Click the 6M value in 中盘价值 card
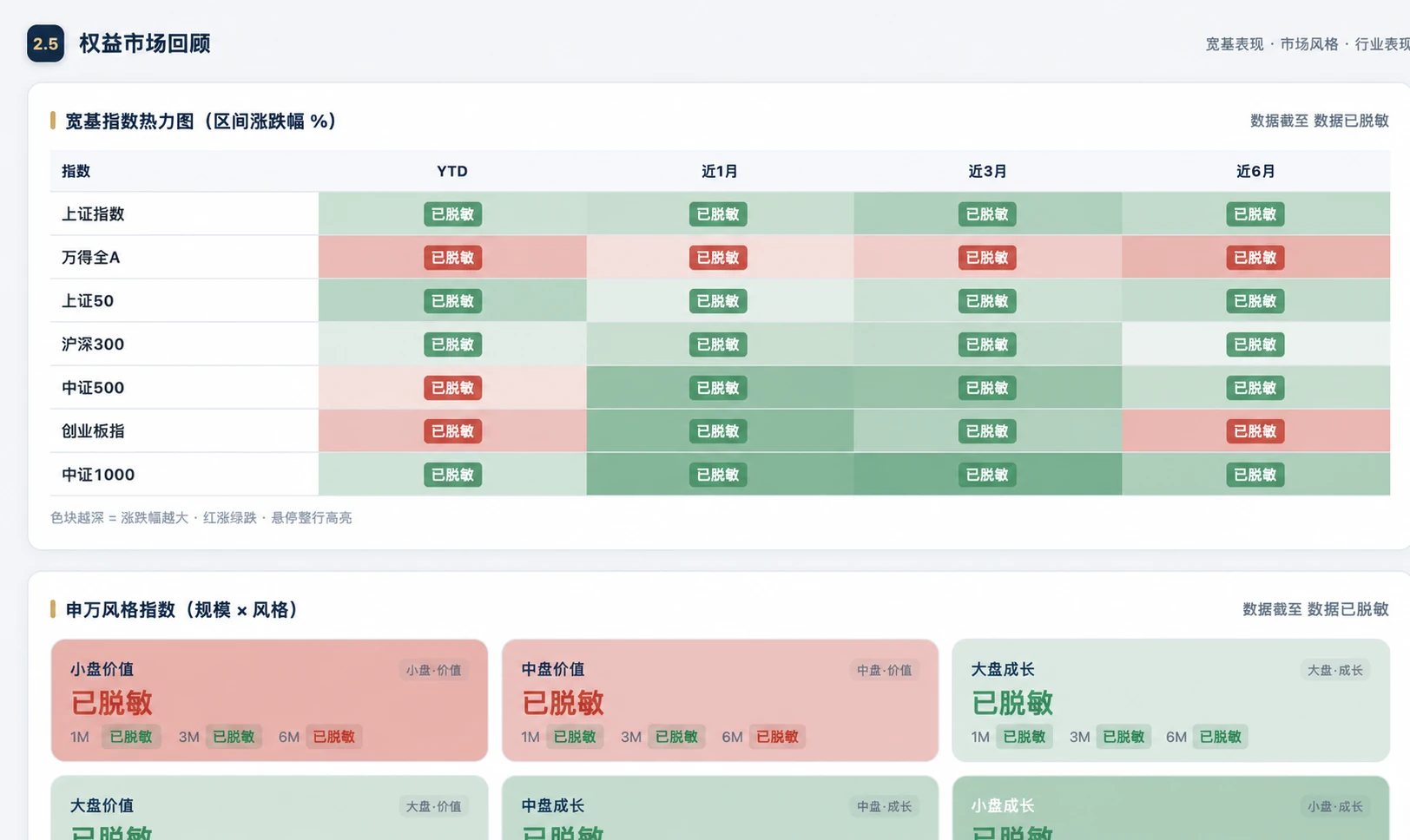The width and height of the screenshot is (1410, 840). (x=777, y=737)
